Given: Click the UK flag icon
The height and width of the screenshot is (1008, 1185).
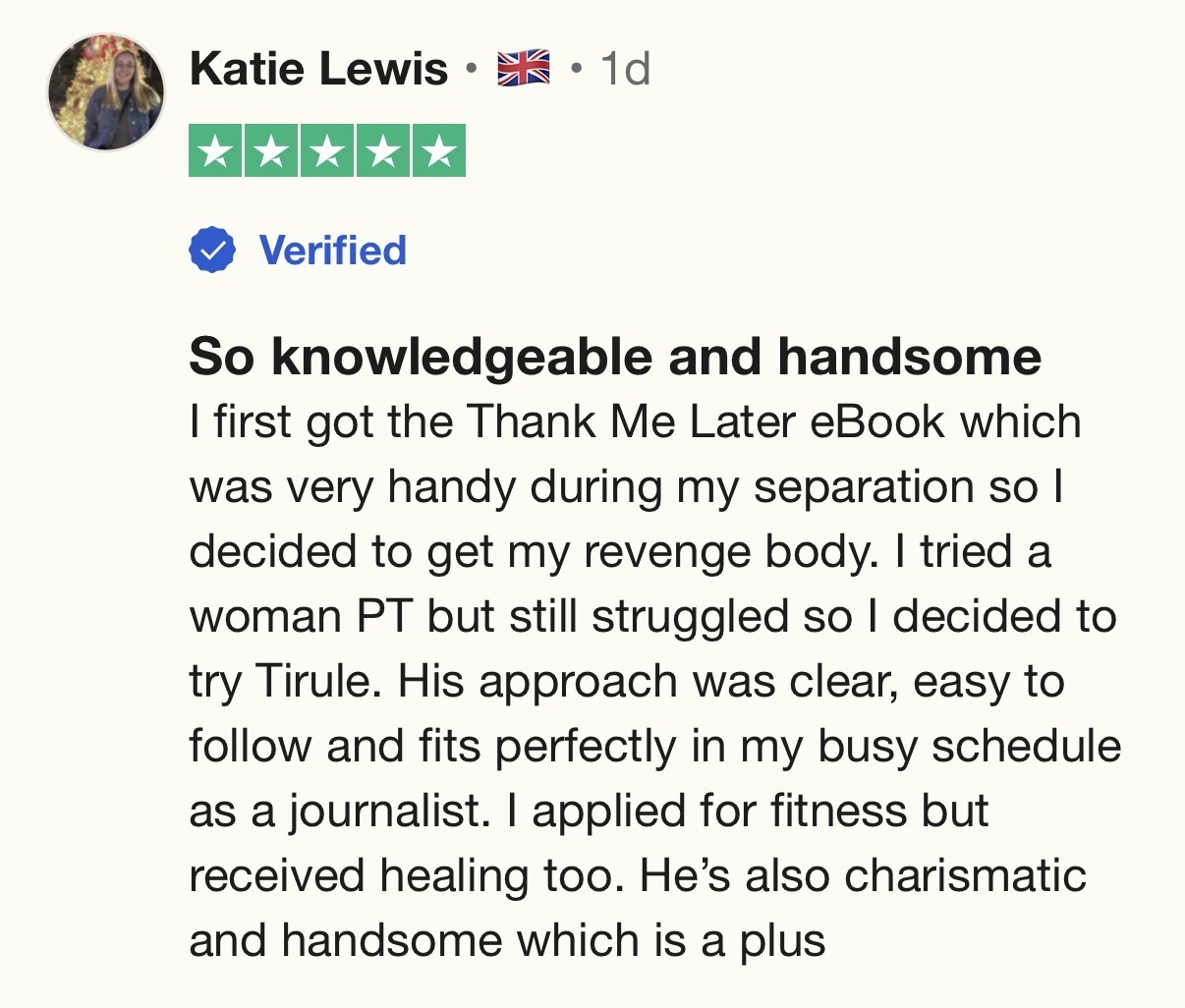Looking at the screenshot, I should point(524,69).
